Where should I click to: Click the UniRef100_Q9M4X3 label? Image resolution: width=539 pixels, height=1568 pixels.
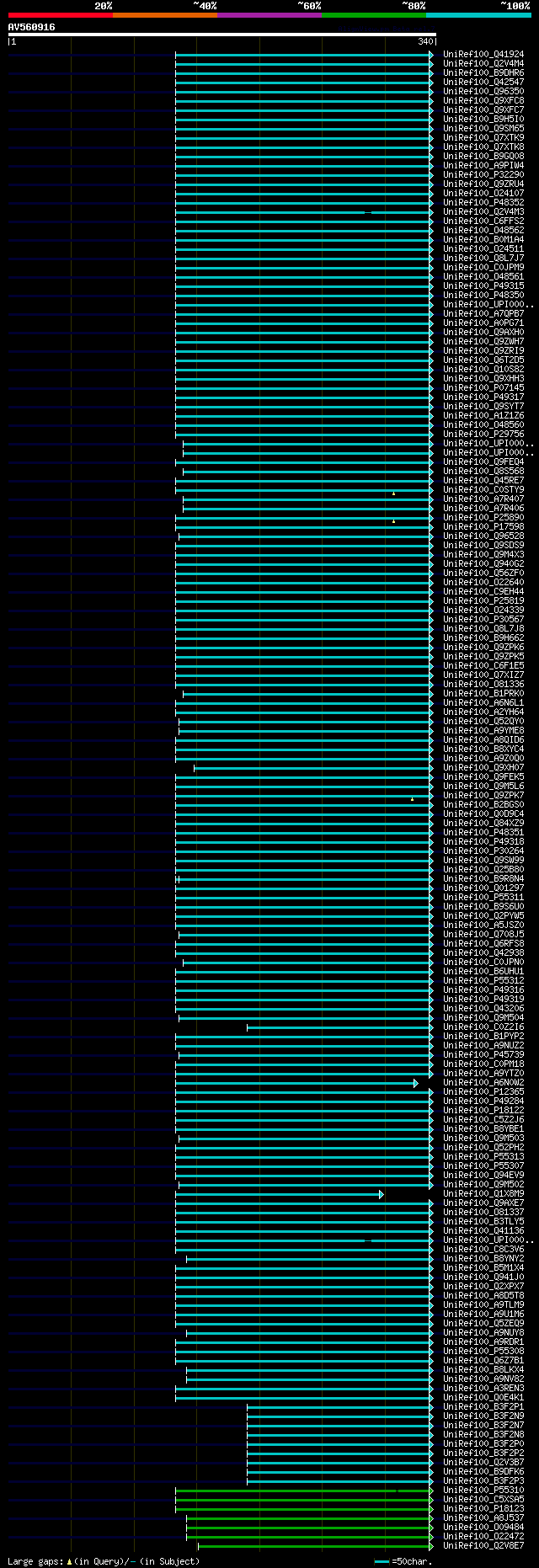tap(483, 554)
